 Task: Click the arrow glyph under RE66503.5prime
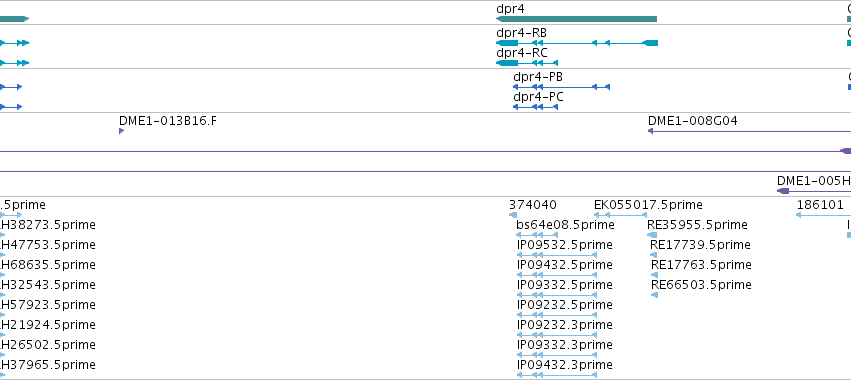[655, 295]
